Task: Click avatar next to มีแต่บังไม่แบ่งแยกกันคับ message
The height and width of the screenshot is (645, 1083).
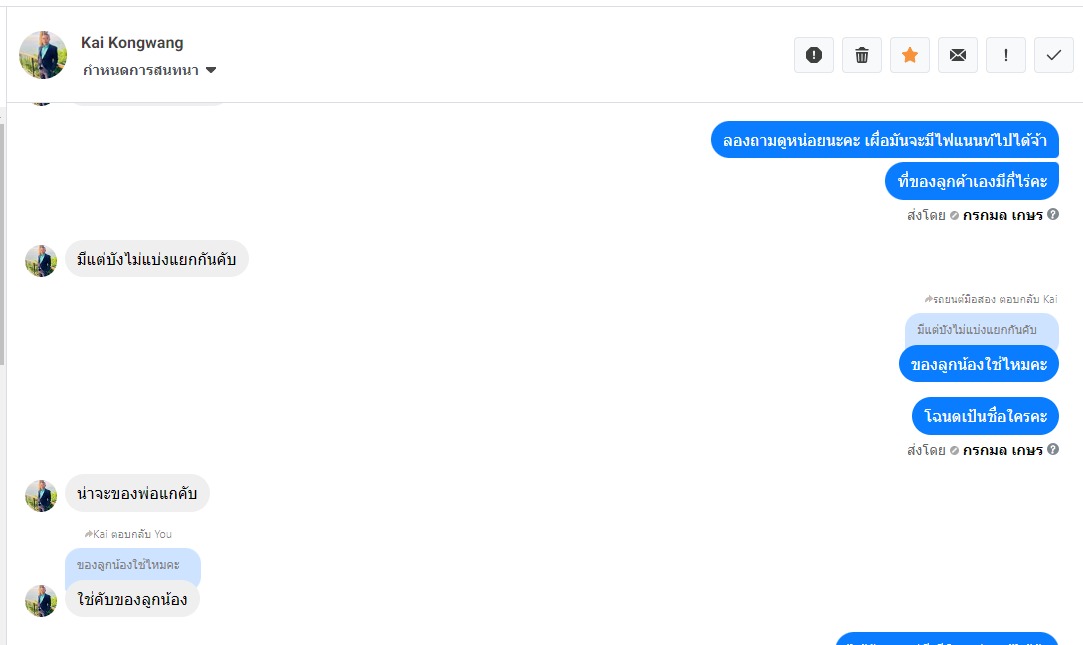Action: (41, 261)
